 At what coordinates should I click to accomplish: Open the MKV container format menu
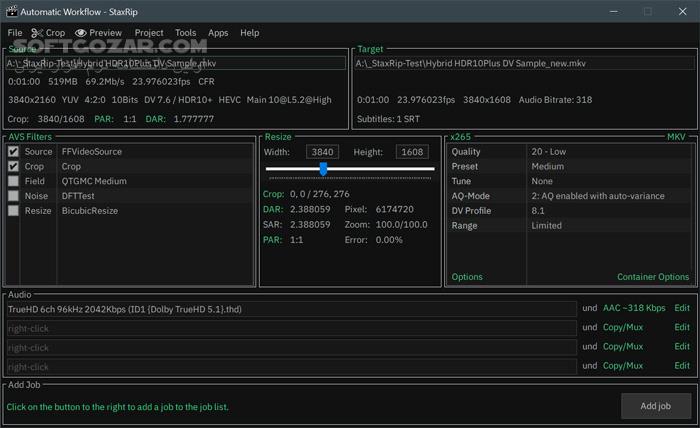click(678, 136)
